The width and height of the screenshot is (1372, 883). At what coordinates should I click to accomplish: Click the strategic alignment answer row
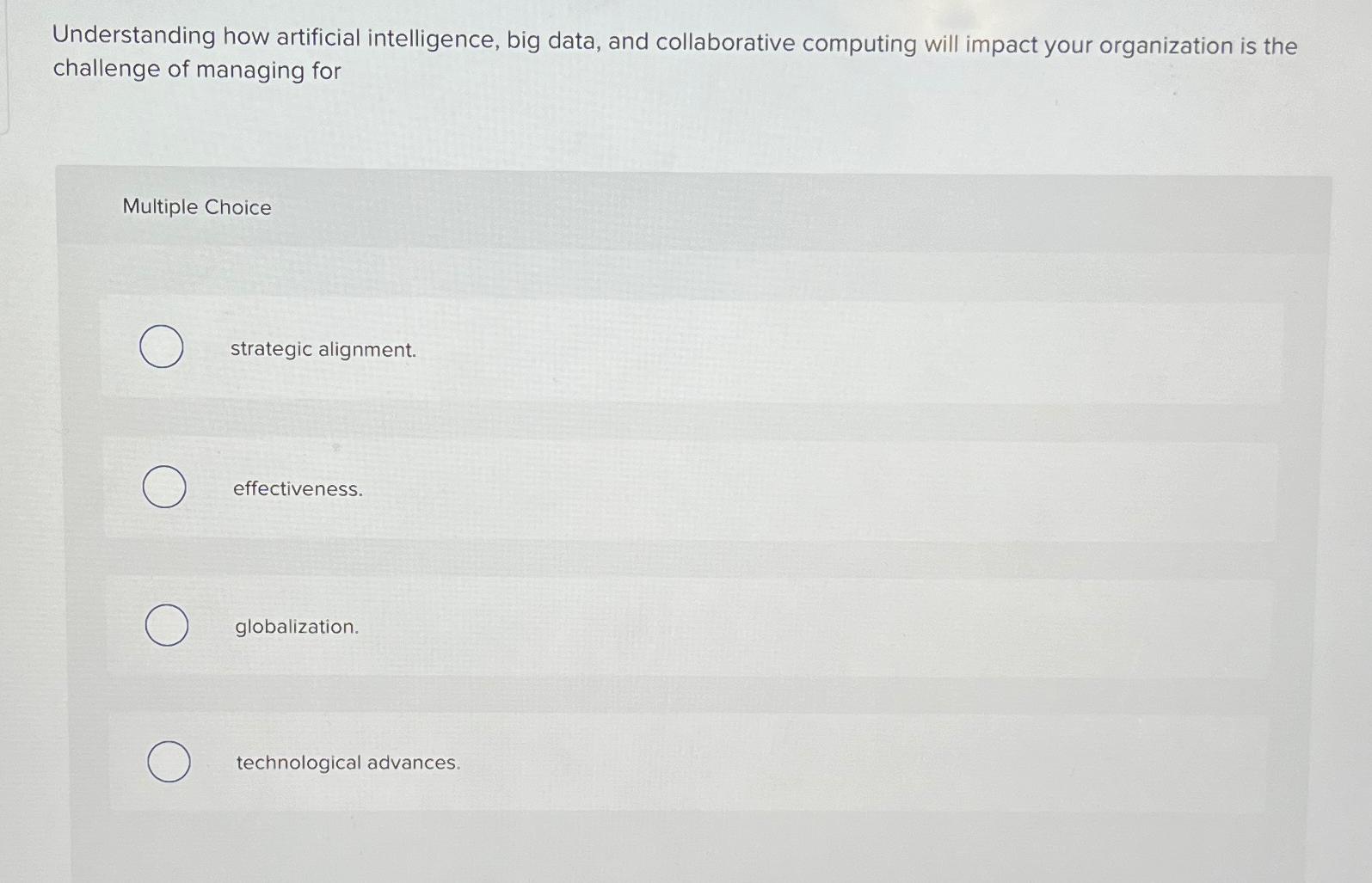click(x=602, y=350)
